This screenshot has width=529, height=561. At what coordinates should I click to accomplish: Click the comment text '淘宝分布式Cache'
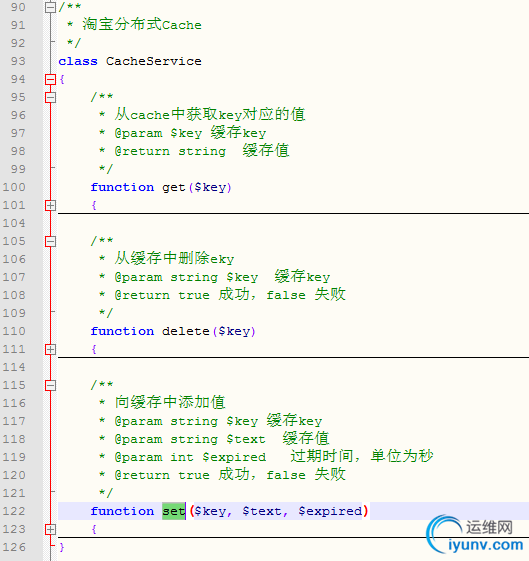(x=142, y=24)
